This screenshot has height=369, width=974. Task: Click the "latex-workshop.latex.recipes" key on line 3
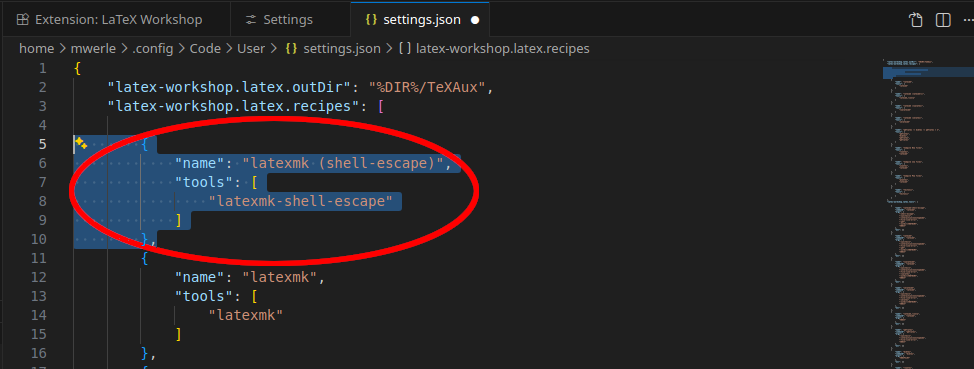(x=235, y=106)
